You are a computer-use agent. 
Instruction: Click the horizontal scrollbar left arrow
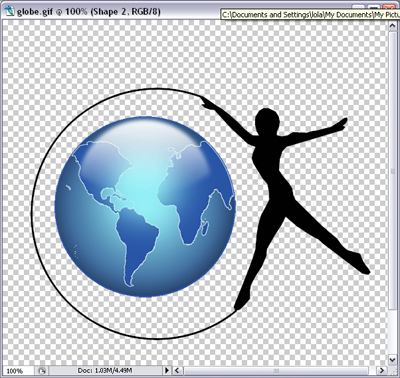[177, 370]
